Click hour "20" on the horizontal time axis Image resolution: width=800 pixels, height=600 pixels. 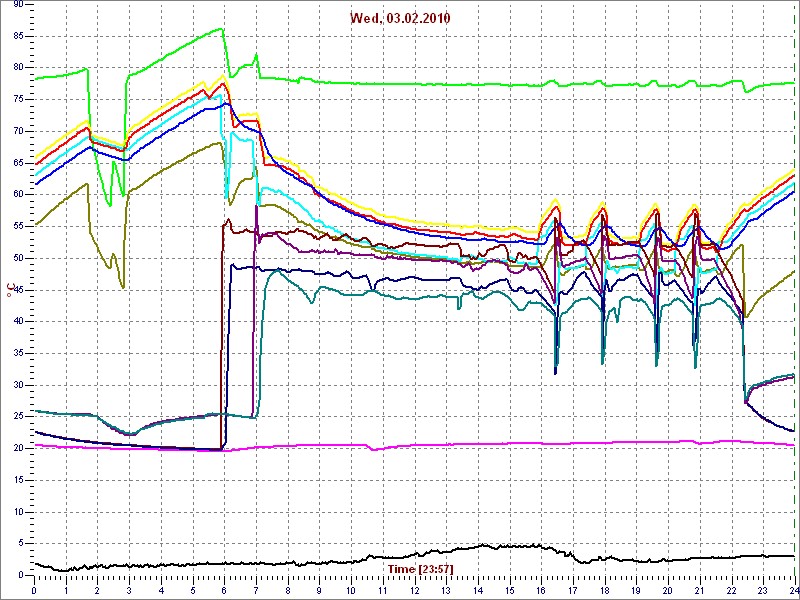coord(668,590)
